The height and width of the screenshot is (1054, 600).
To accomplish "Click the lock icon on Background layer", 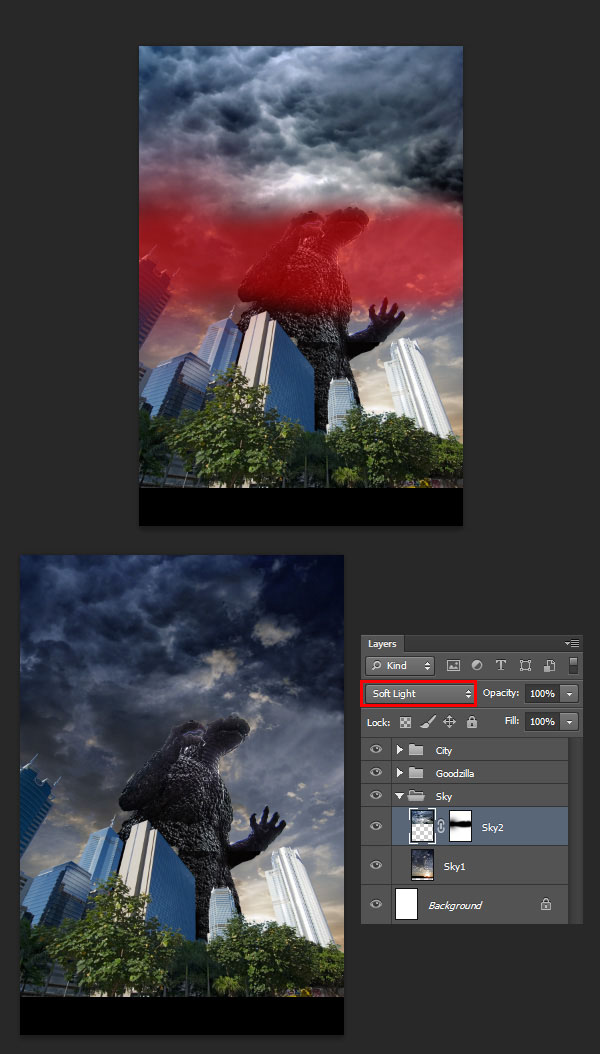I will [x=546, y=905].
